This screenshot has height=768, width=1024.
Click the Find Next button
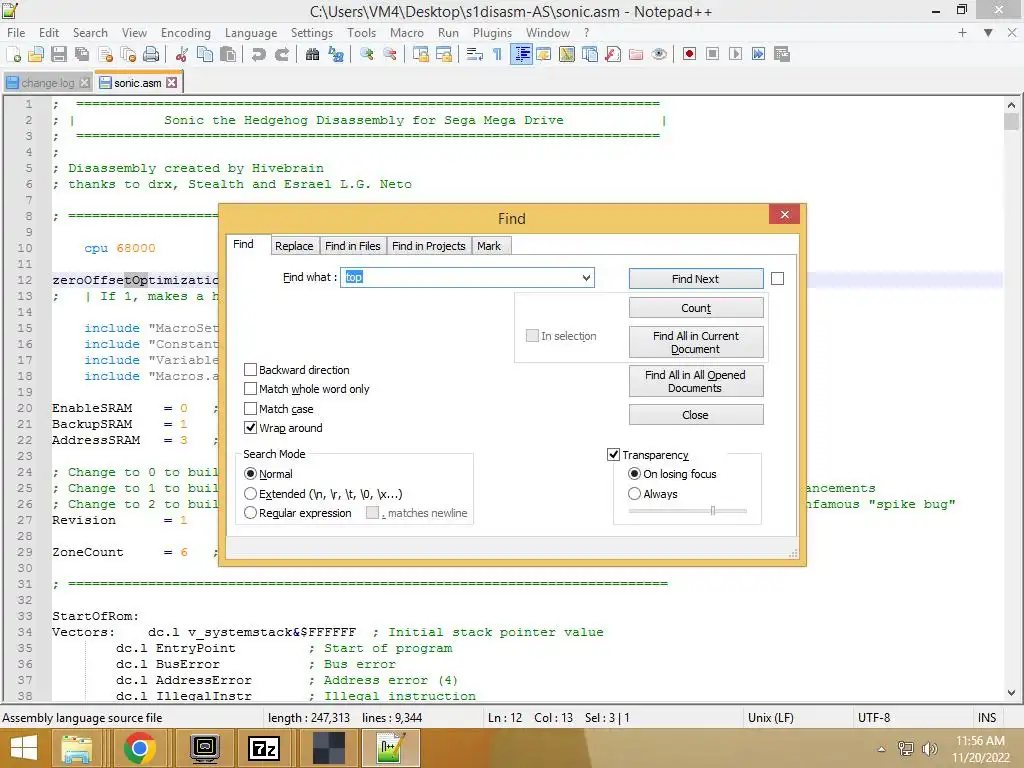[x=696, y=279]
